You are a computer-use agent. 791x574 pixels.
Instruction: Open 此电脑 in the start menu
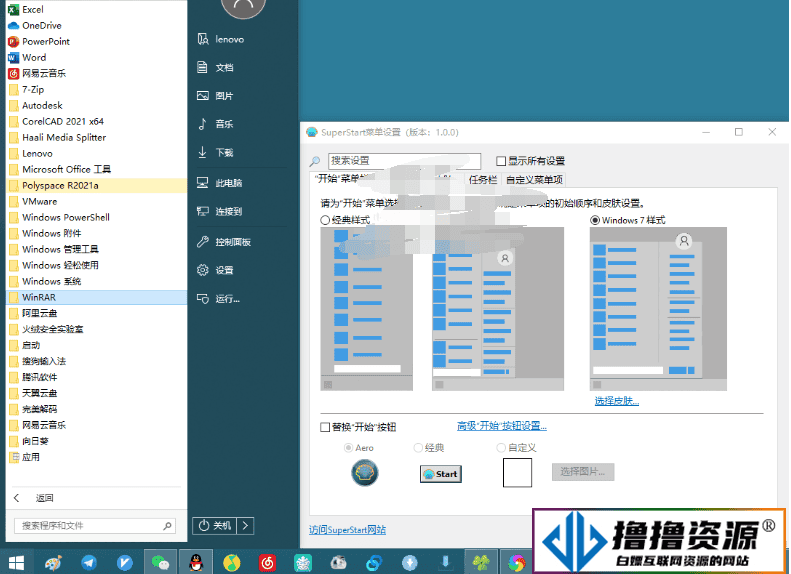click(x=219, y=183)
